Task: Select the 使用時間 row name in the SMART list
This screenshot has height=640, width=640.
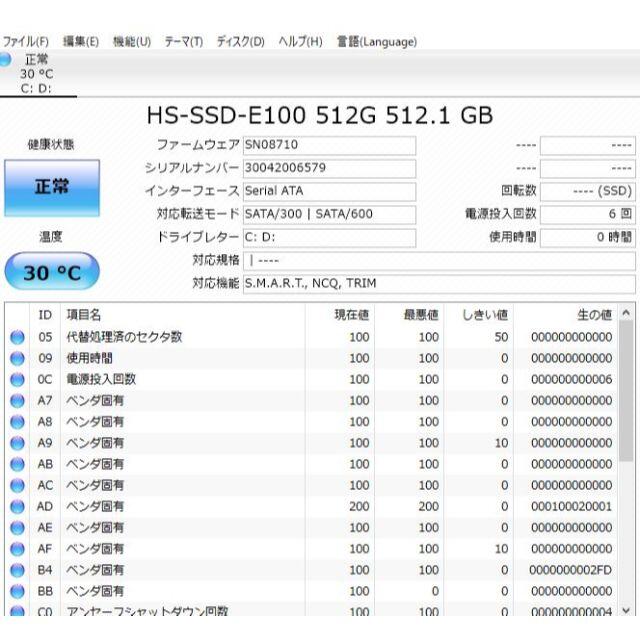Action: tap(89, 358)
